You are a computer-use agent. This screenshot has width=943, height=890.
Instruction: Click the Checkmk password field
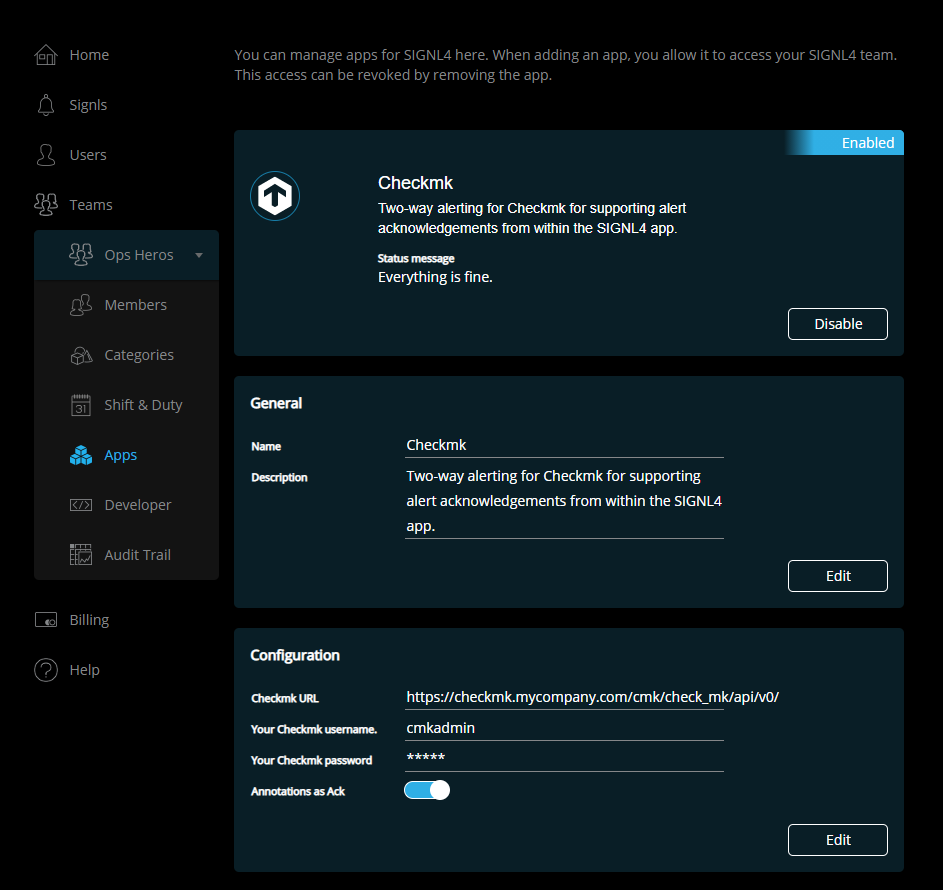pos(564,759)
